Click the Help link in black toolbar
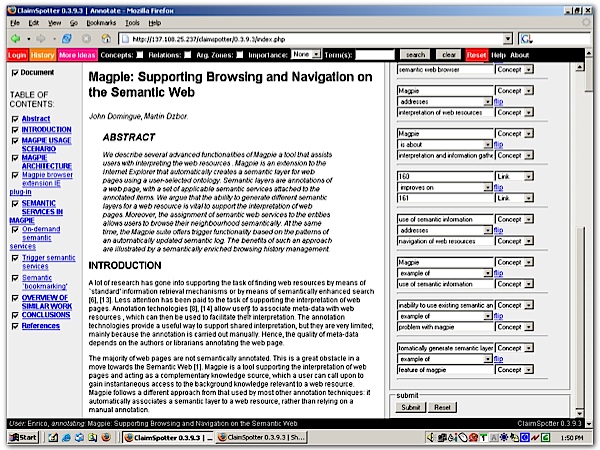The width and height of the screenshot is (600, 450). [x=498, y=55]
